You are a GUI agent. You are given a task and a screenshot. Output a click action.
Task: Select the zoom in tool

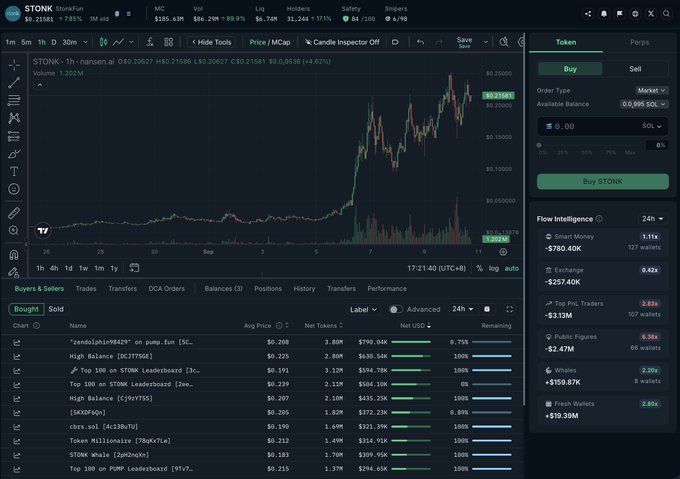coord(14,230)
